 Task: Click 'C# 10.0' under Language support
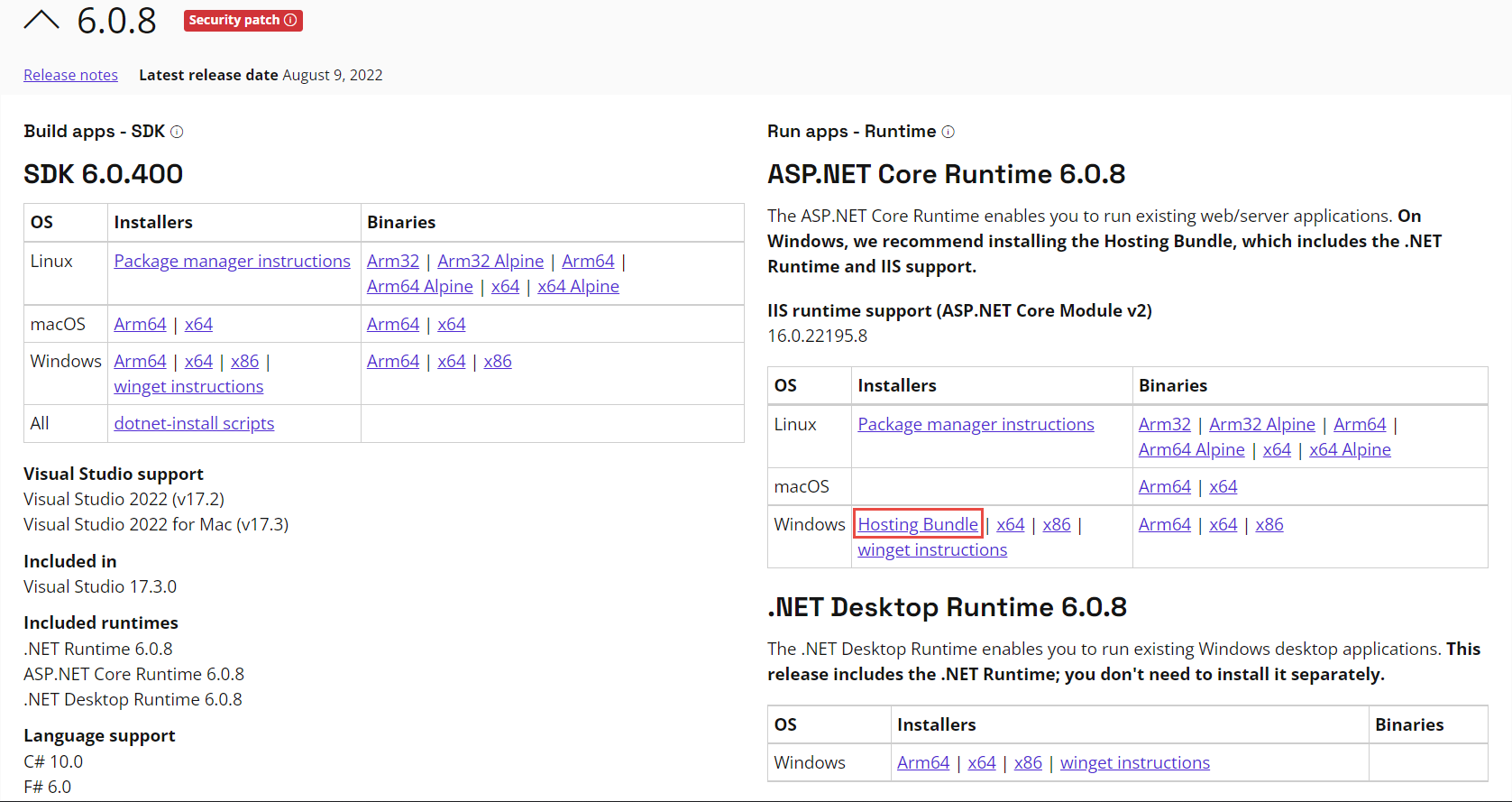(x=53, y=761)
